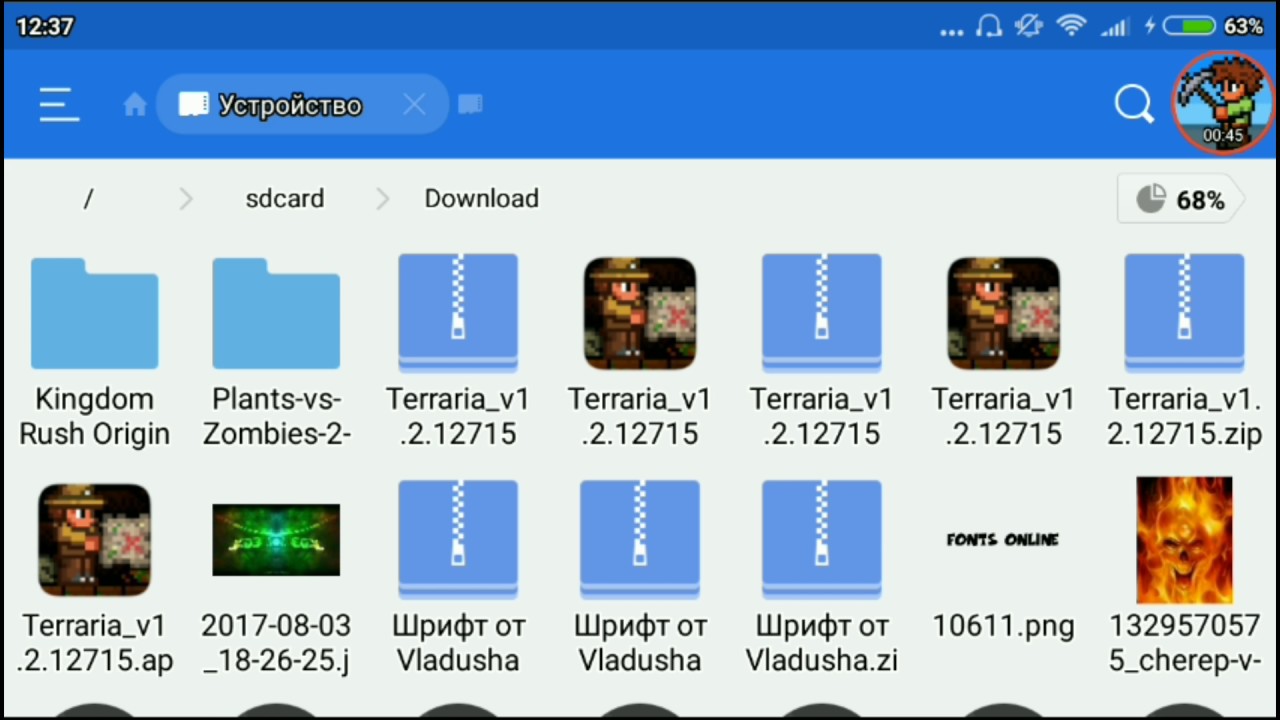Open the 68% storage analyzer
This screenshot has height=720, width=1280.
click(1181, 200)
